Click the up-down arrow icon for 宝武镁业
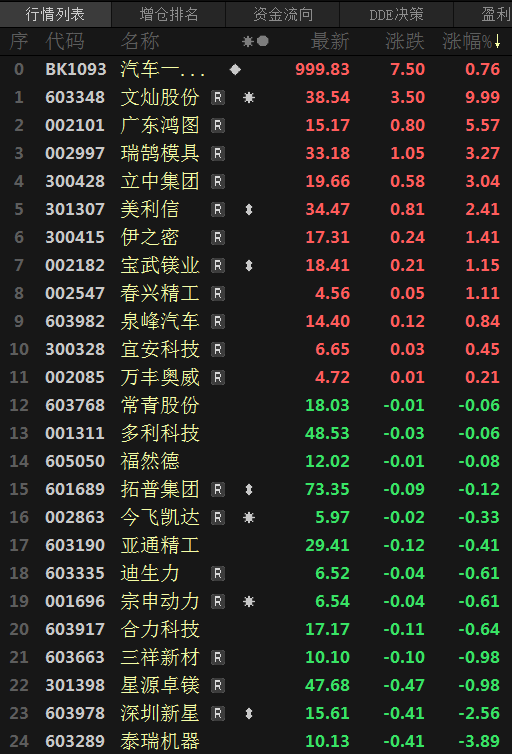The width and height of the screenshot is (512, 754). tap(249, 265)
